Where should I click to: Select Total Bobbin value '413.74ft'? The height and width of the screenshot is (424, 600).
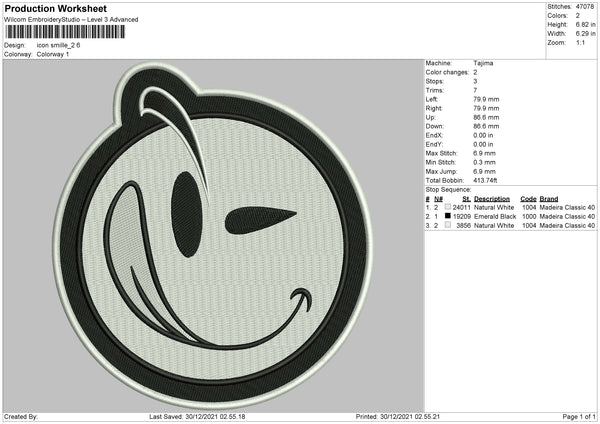click(485, 181)
